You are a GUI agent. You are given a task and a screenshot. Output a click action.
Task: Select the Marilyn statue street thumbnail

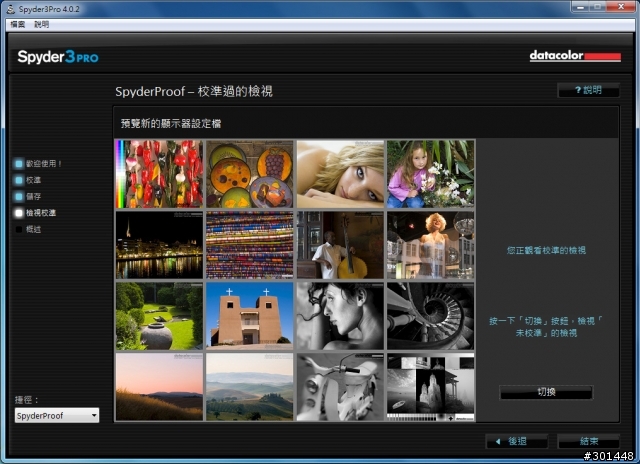click(x=431, y=245)
